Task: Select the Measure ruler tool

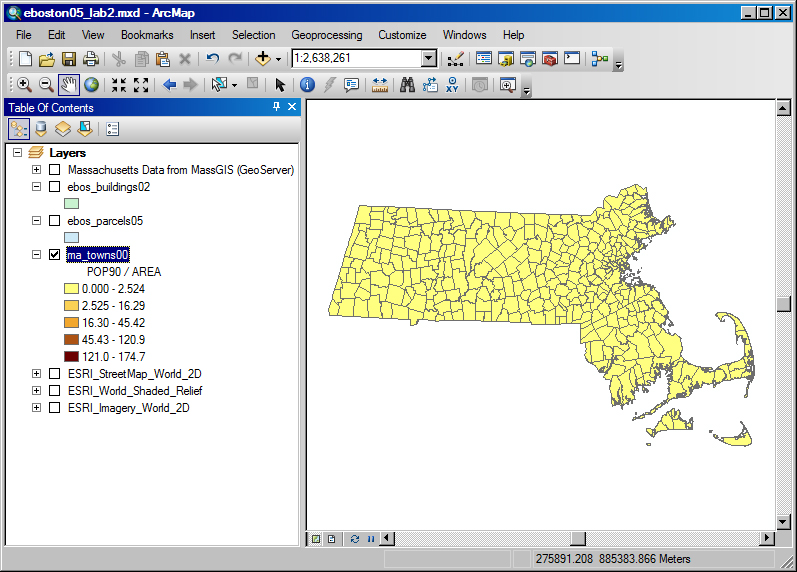Action: pyautogui.click(x=379, y=85)
